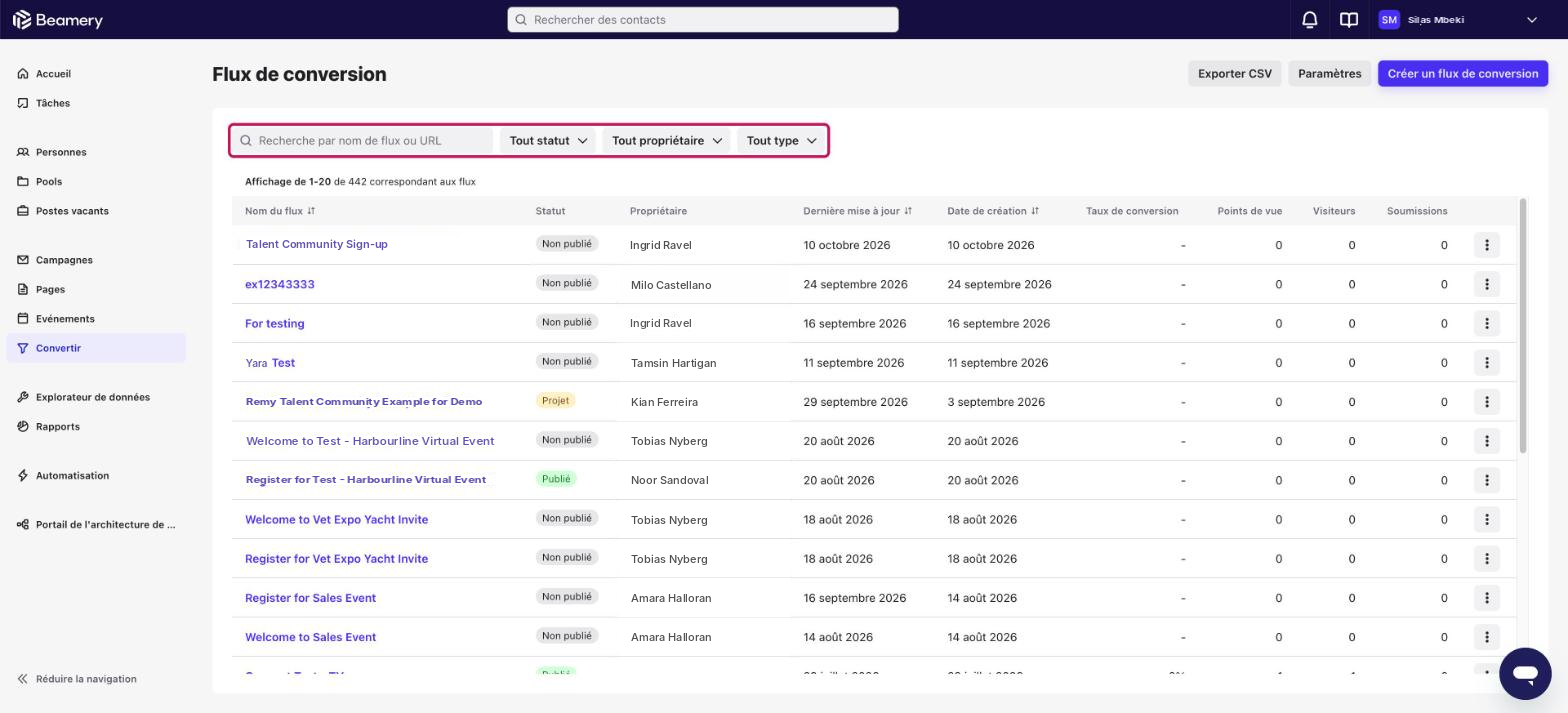Viewport: 1568px width, 713px height.
Task: Open row actions for Welcome to Vet Expo Yacht Invite
Action: [x=1487, y=520]
